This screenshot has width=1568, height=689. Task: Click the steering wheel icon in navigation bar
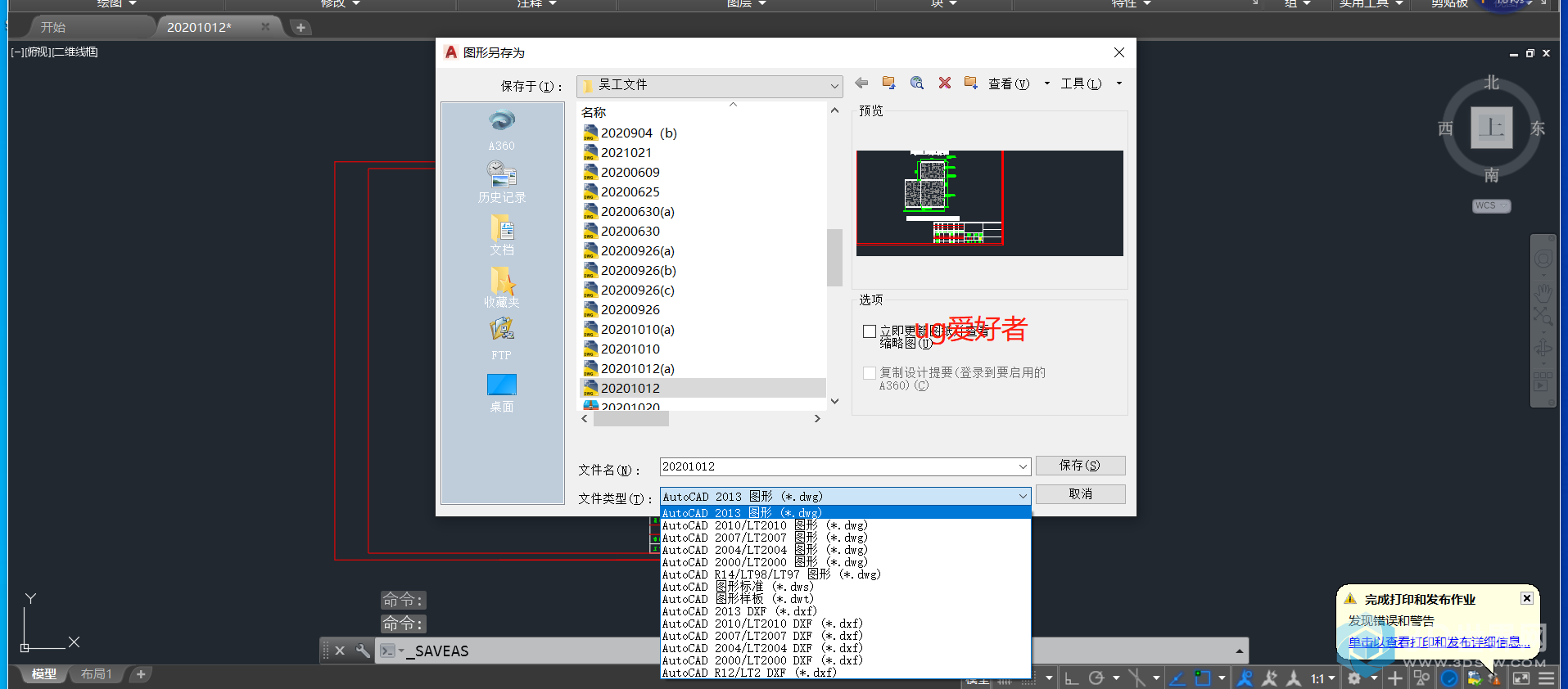click(x=1543, y=259)
